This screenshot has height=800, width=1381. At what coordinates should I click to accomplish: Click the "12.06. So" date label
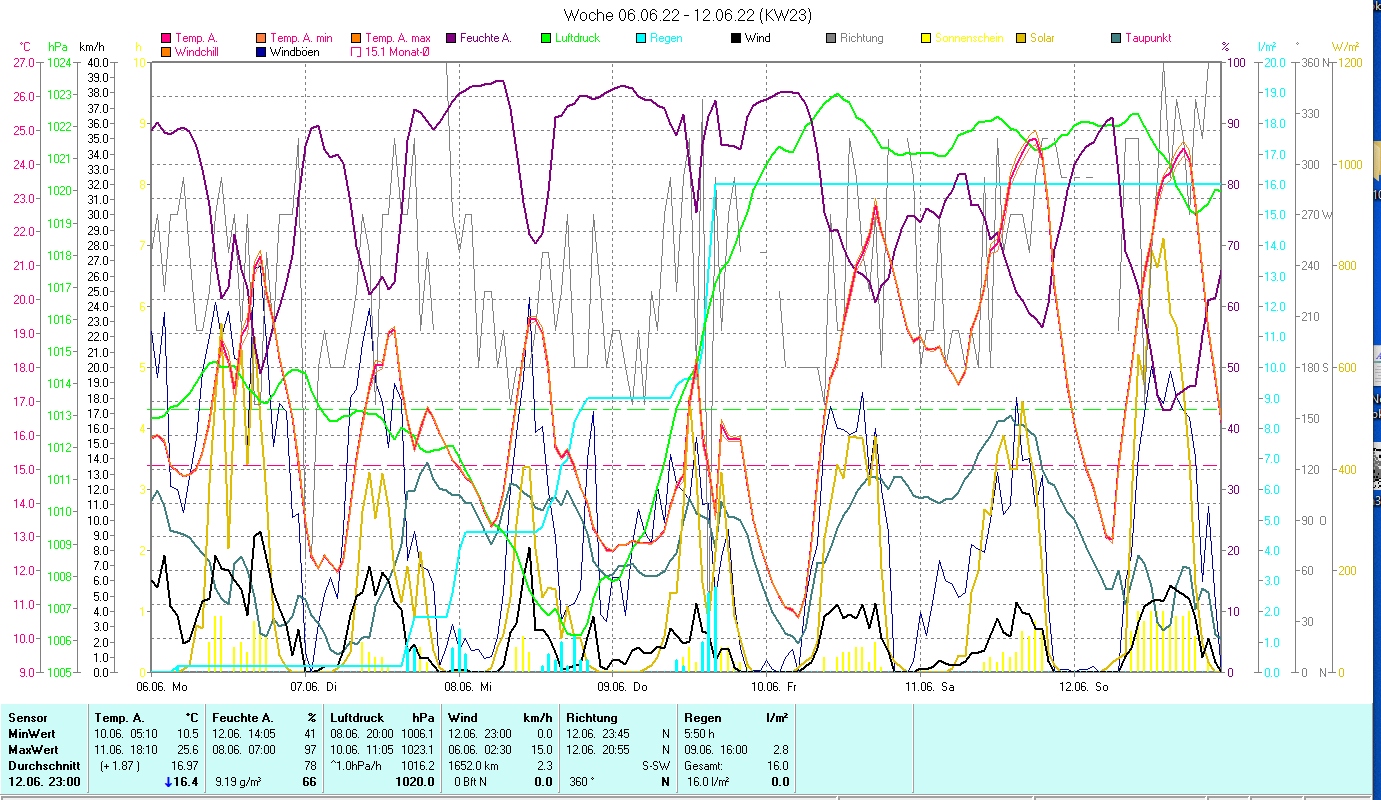(x=1083, y=687)
